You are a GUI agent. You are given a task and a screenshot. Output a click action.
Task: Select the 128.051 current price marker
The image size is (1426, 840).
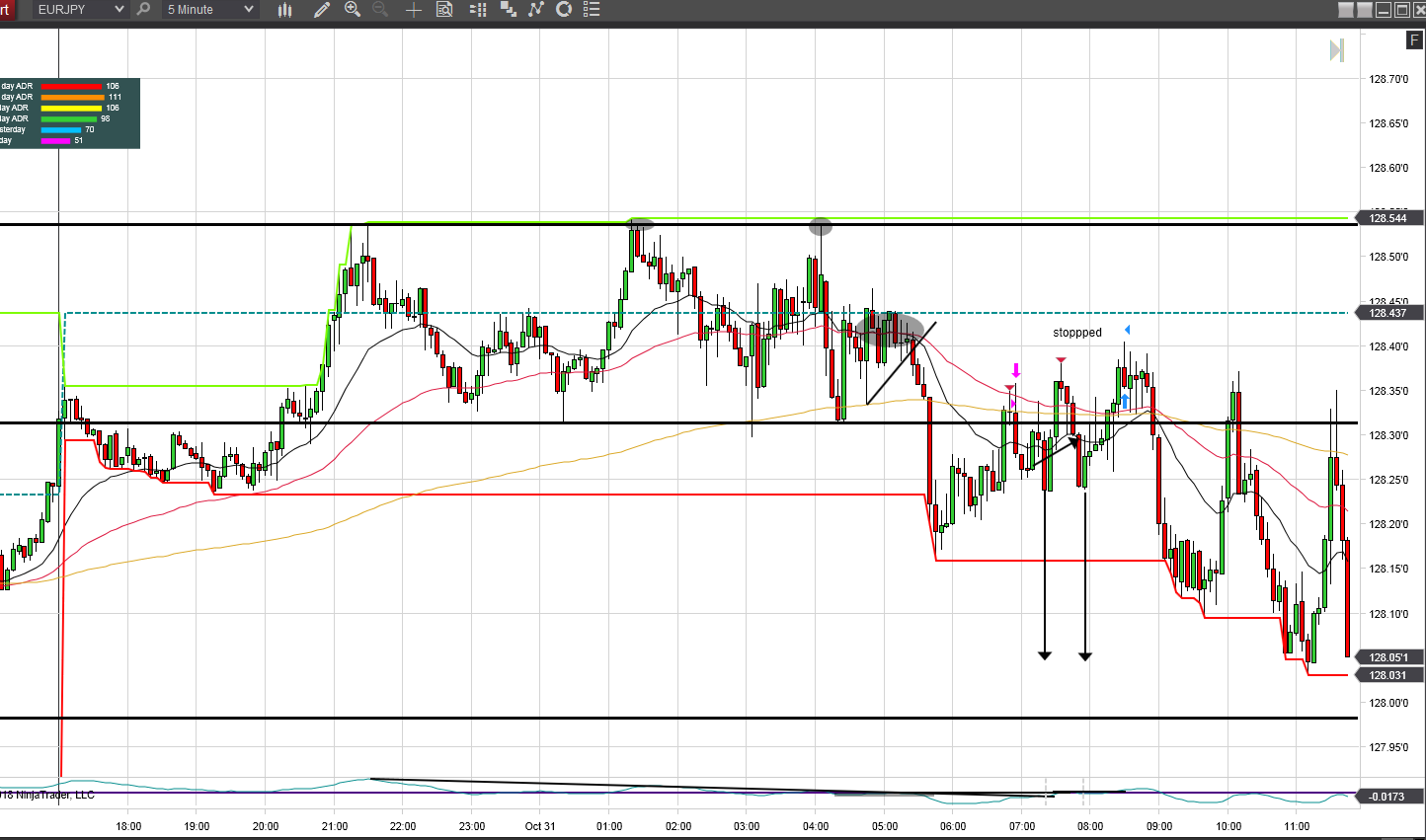click(1388, 657)
